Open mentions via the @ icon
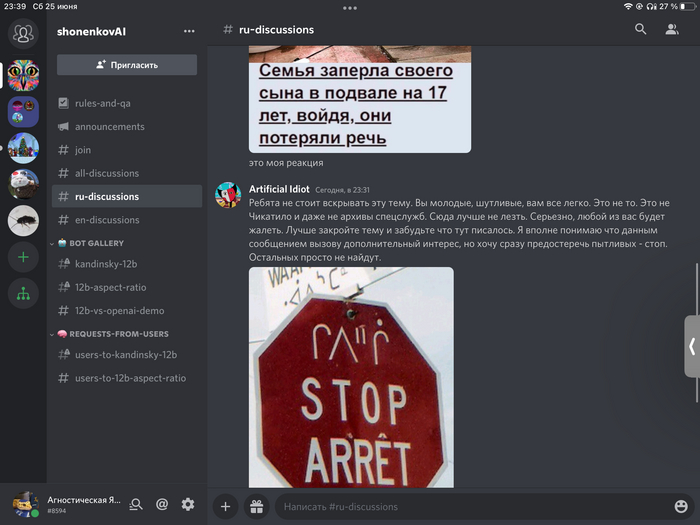Viewport: 700px width, 525px height. (x=162, y=505)
